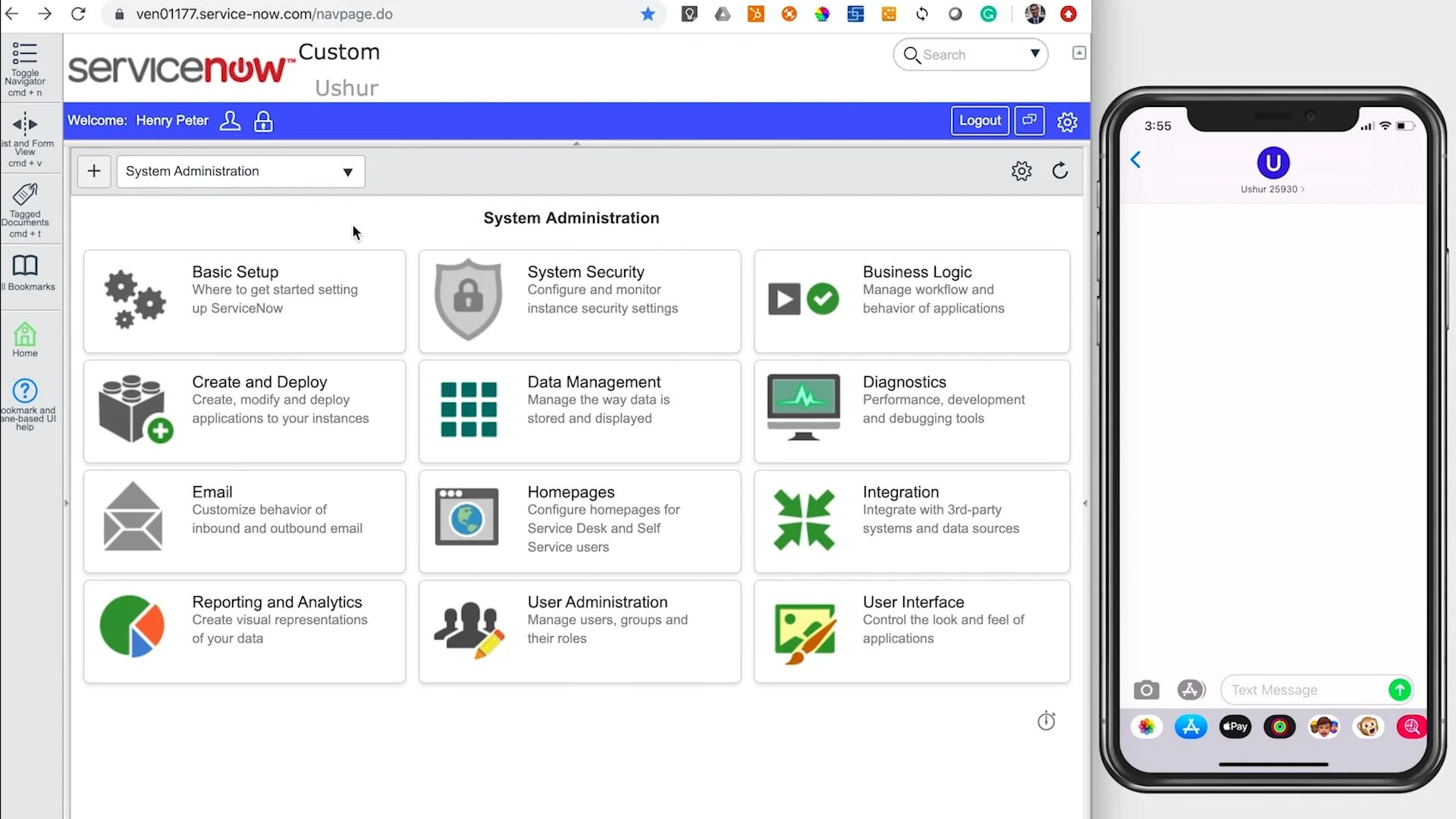This screenshot has width=1456, height=819.
Task: Tap the green send arrow button
Action: coord(1400,689)
